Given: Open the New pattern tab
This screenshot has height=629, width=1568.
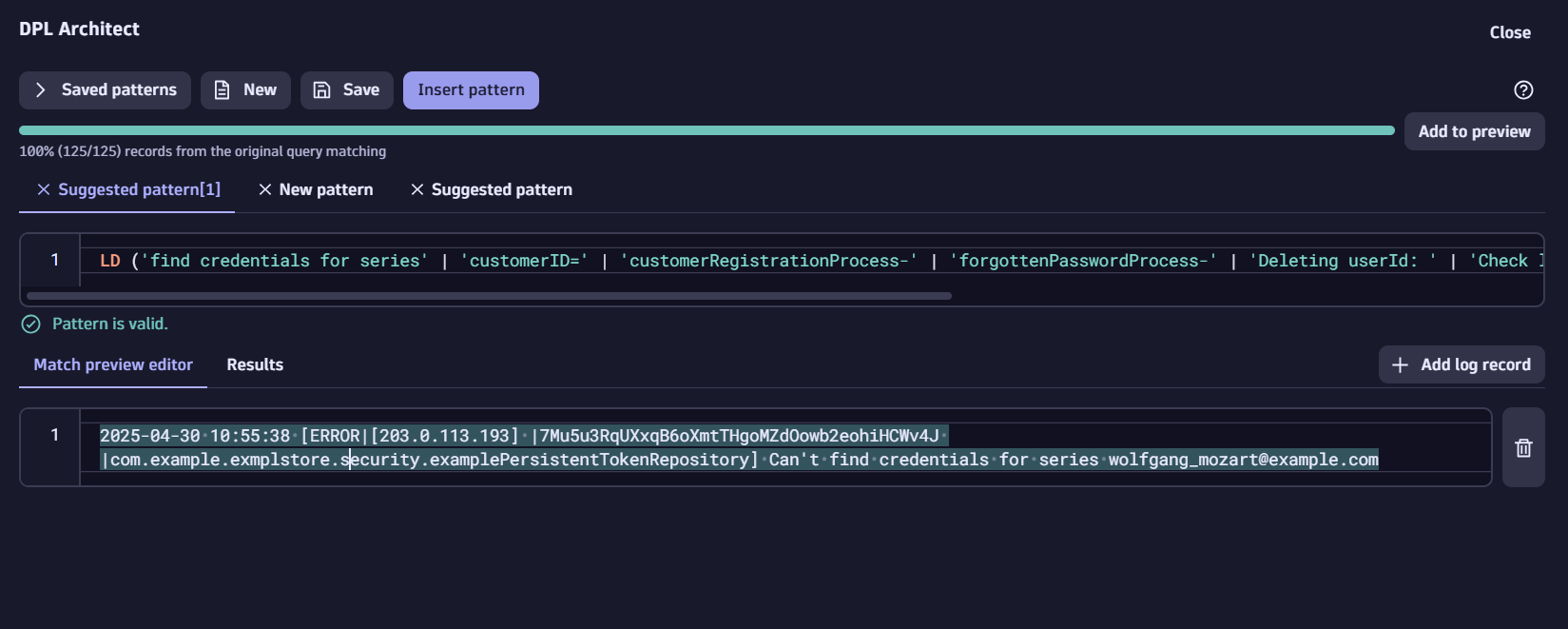Looking at the screenshot, I should pyautogui.click(x=326, y=190).
